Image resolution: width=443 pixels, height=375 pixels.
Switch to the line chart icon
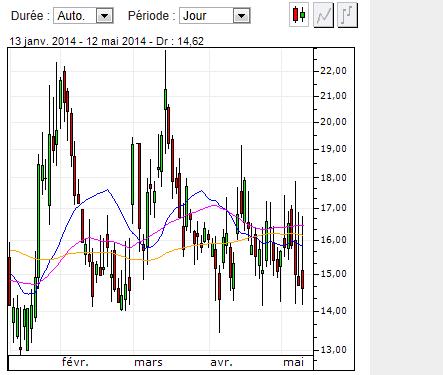[x=323, y=15]
